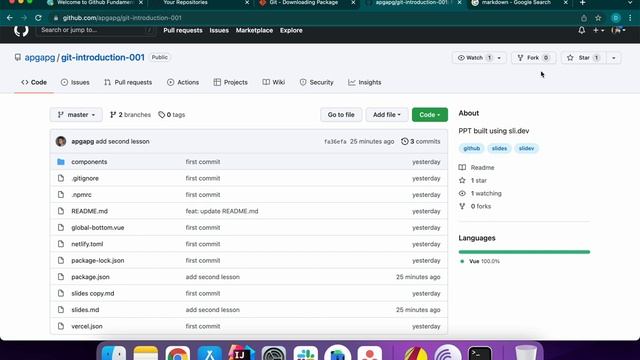The width and height of the screenshot is (640, 360).
Task: Reload the page with refresh icon
Action: pyautogui.click(x=38, y=18)
